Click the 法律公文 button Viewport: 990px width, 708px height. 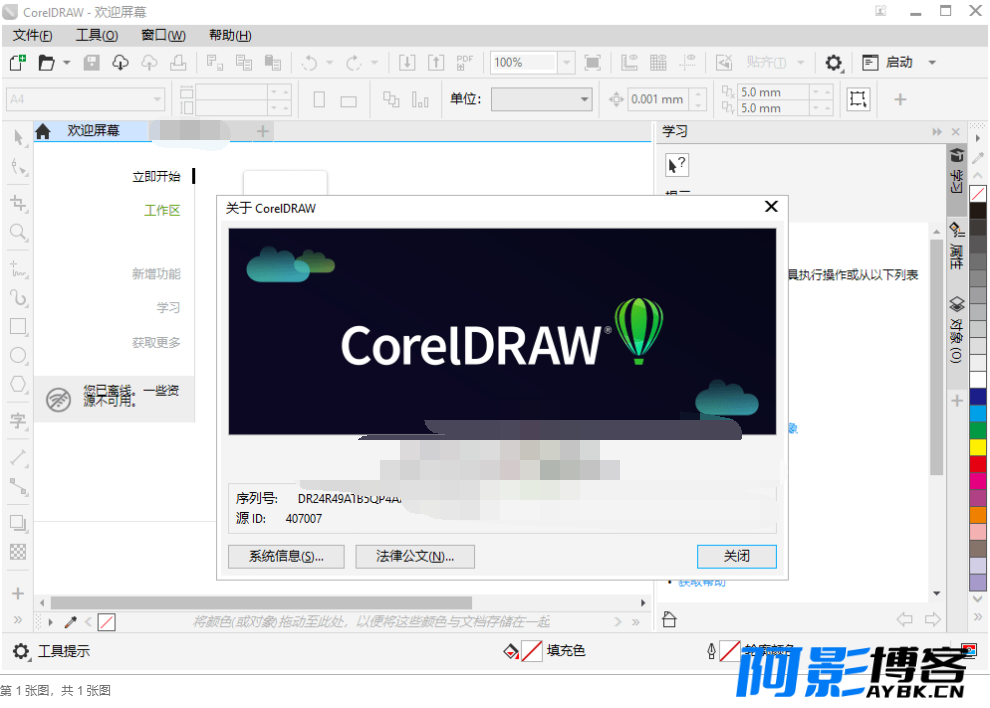pos(415,556)
